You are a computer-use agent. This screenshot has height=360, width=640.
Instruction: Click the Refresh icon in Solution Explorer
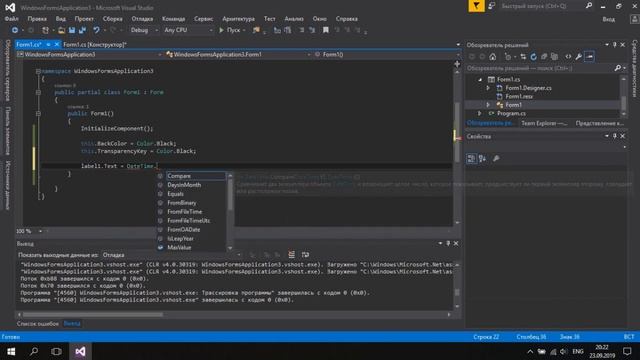point(533,57)
